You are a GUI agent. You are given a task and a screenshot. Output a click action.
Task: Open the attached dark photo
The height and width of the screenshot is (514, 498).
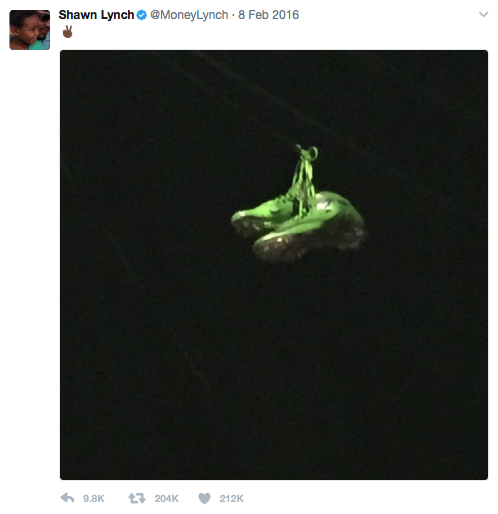tap(274, 265)
